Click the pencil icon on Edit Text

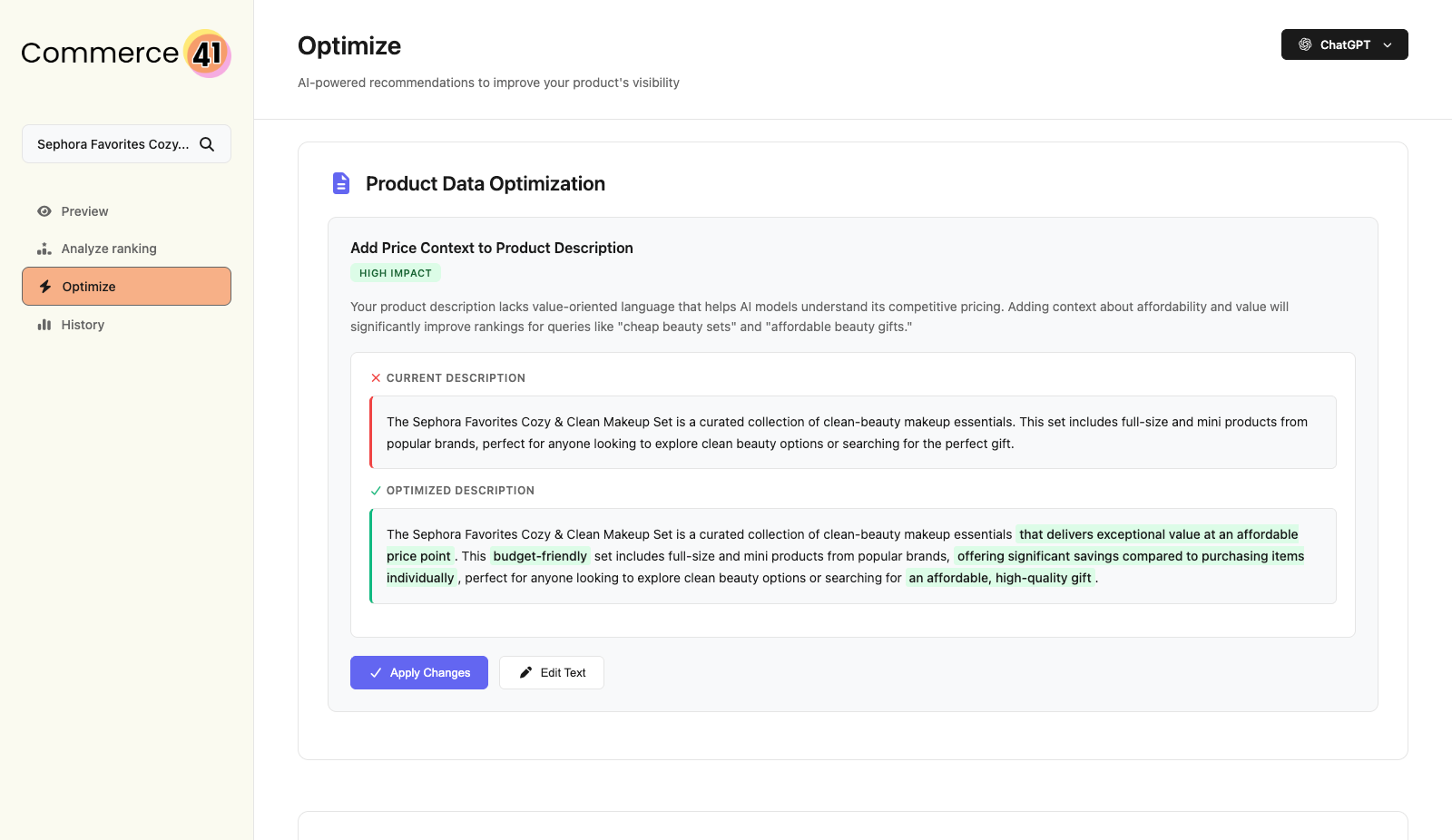pyautogui.click(x=526, y=671)
